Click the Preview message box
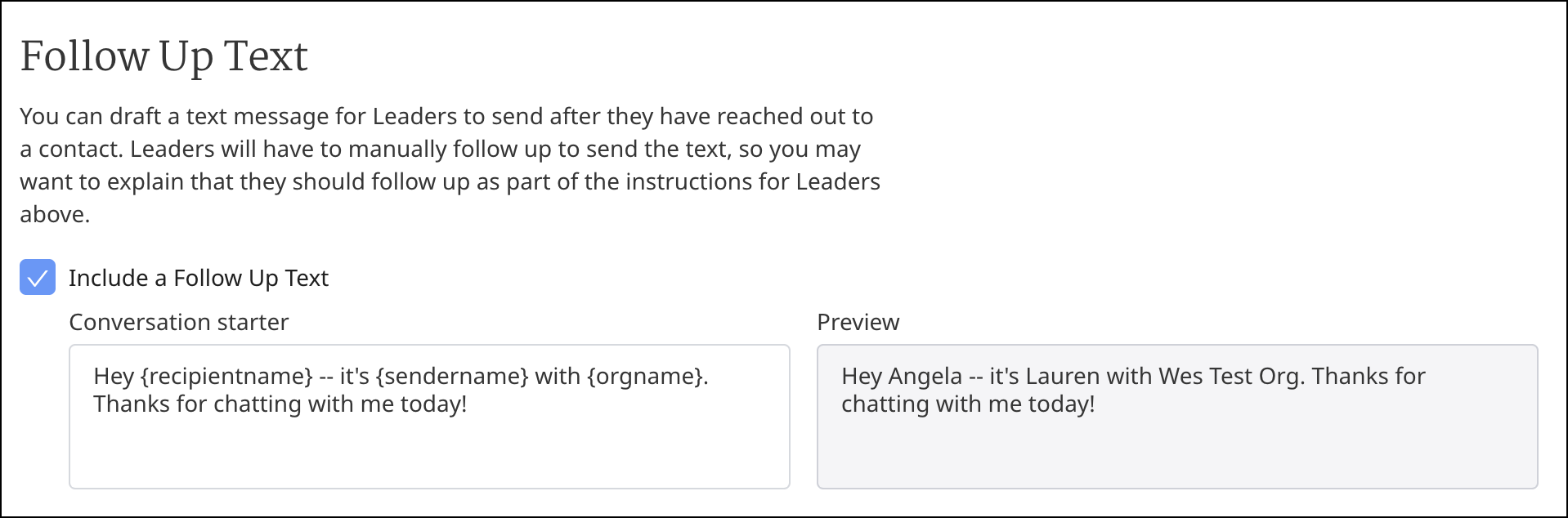Screen dimensions: 1568x518 point(1177,417)
